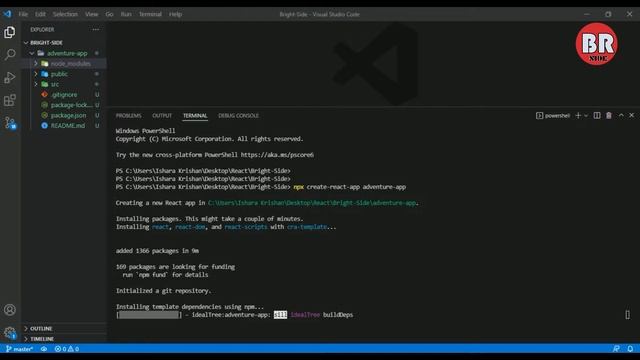
Task: Collapse the adventure-app folder
Action: click(x=32, y=53)
